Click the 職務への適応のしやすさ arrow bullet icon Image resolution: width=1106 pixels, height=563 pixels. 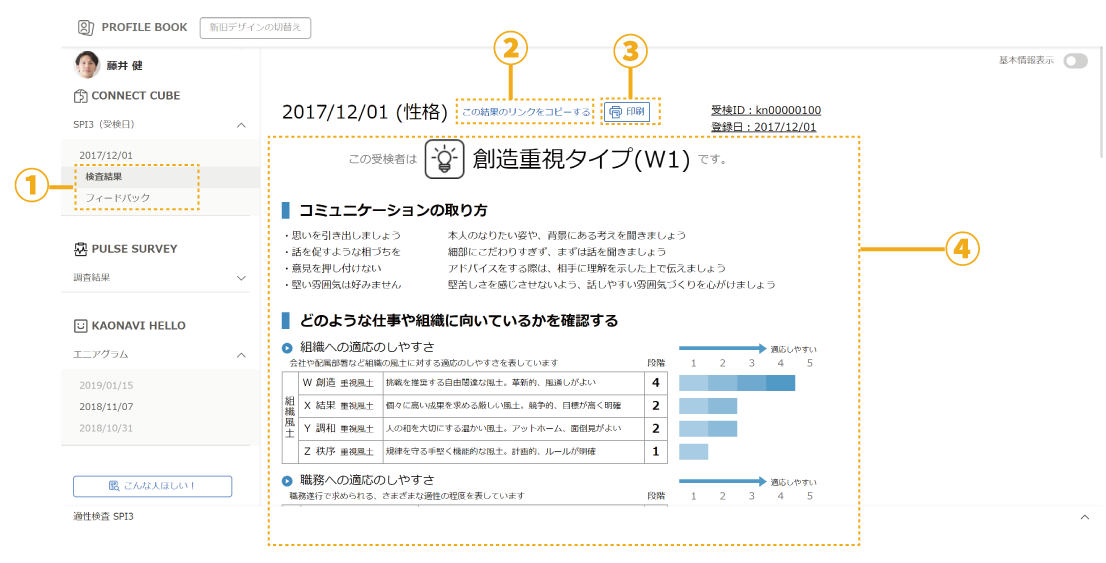(288, 482)
